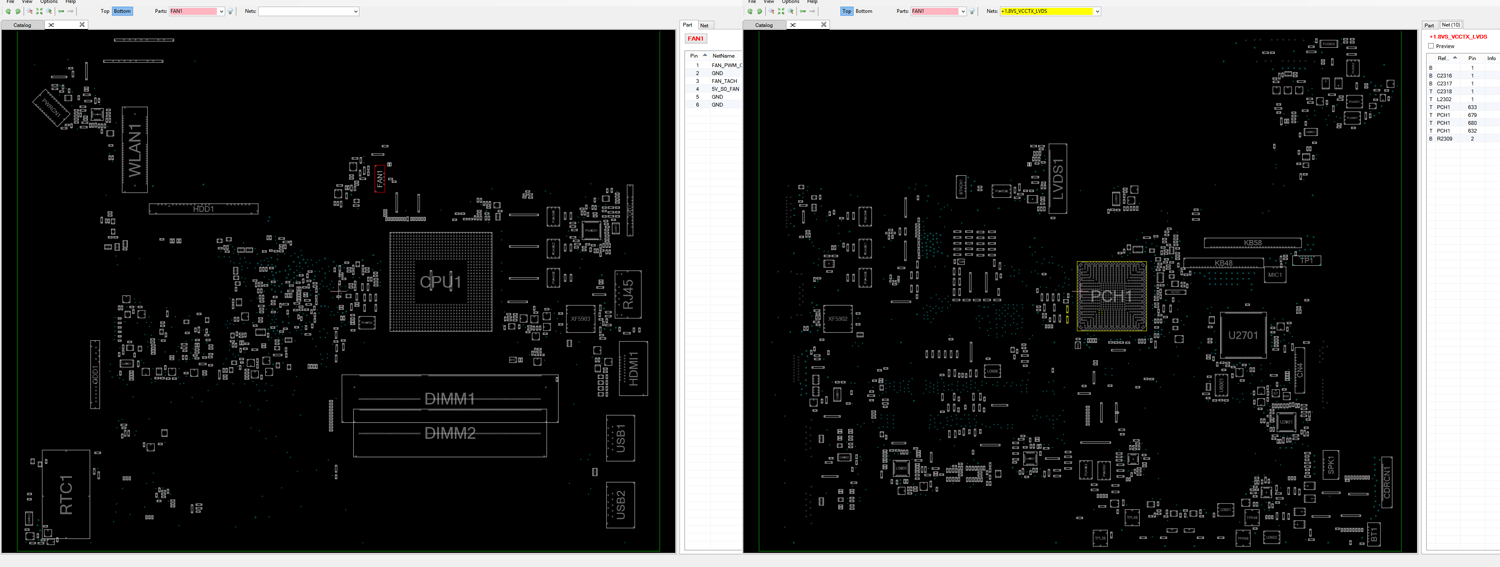Open Catalog tab in right window

point(764,25)
